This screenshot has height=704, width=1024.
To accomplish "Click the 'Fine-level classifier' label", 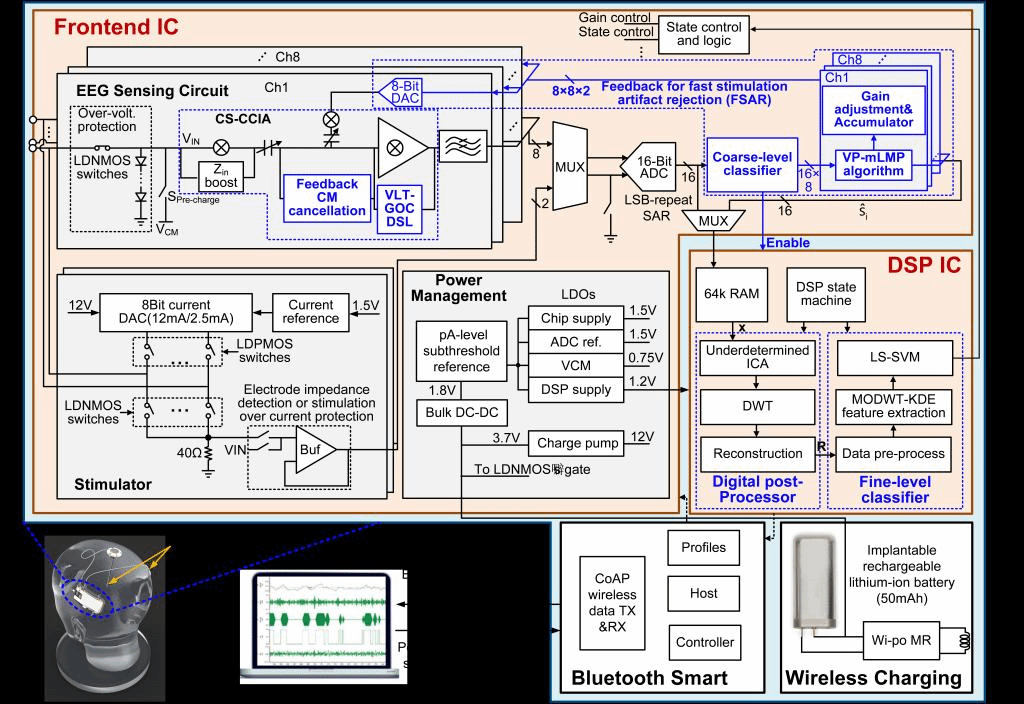I will pos(895,490).
